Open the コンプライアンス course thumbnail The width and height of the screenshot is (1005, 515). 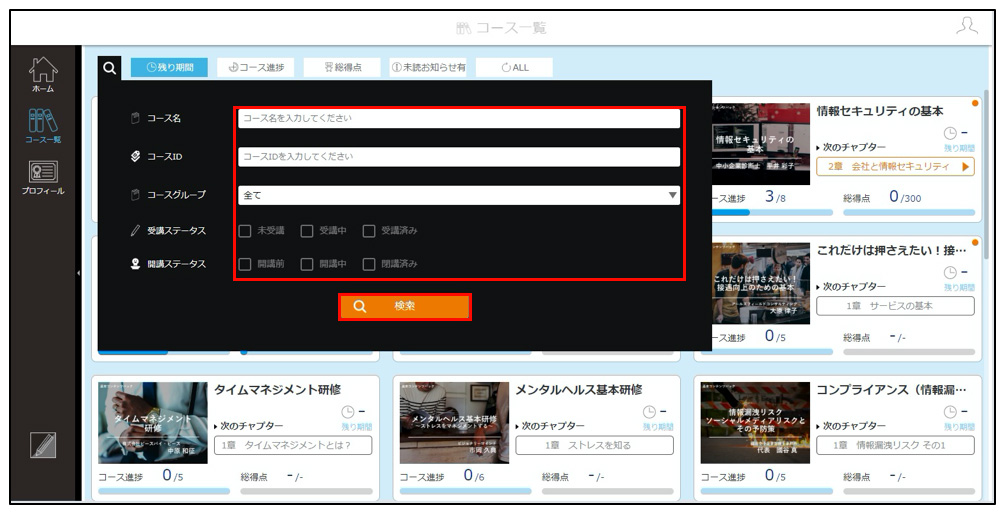pyautogui.click(x=756, y=423)
